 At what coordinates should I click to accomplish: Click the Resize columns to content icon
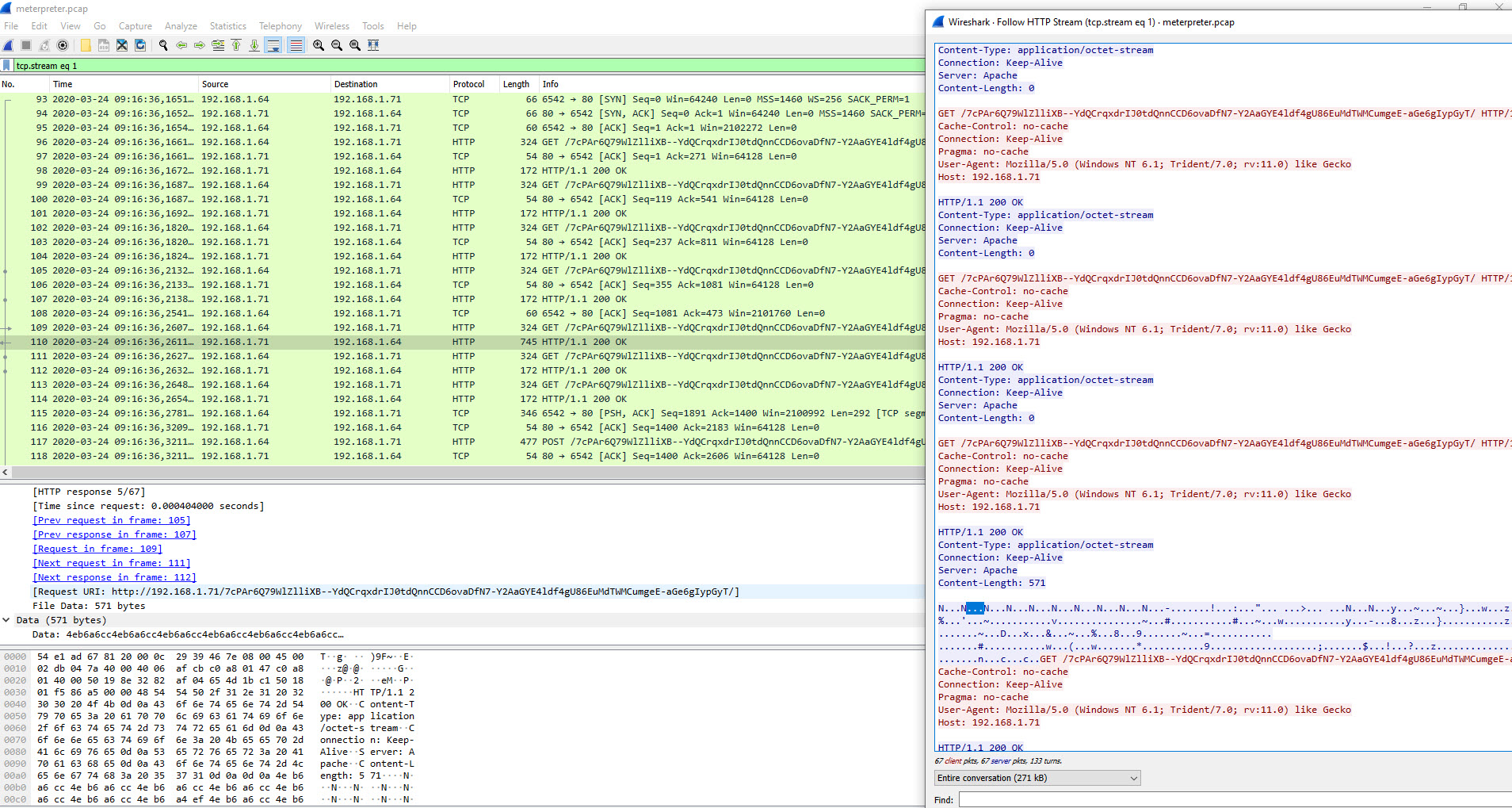coord(373,45)
